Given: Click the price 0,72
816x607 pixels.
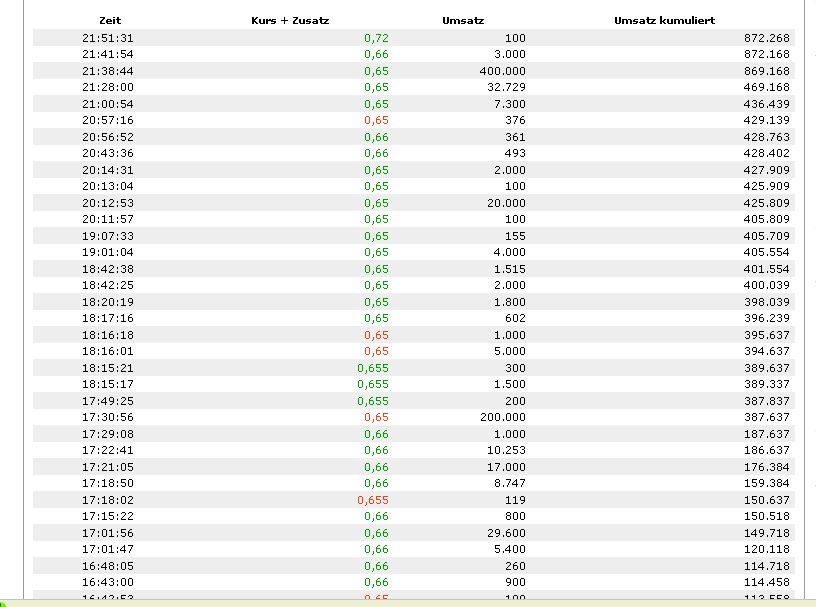Looking at the screenshot, I should [x=376, y=38].
